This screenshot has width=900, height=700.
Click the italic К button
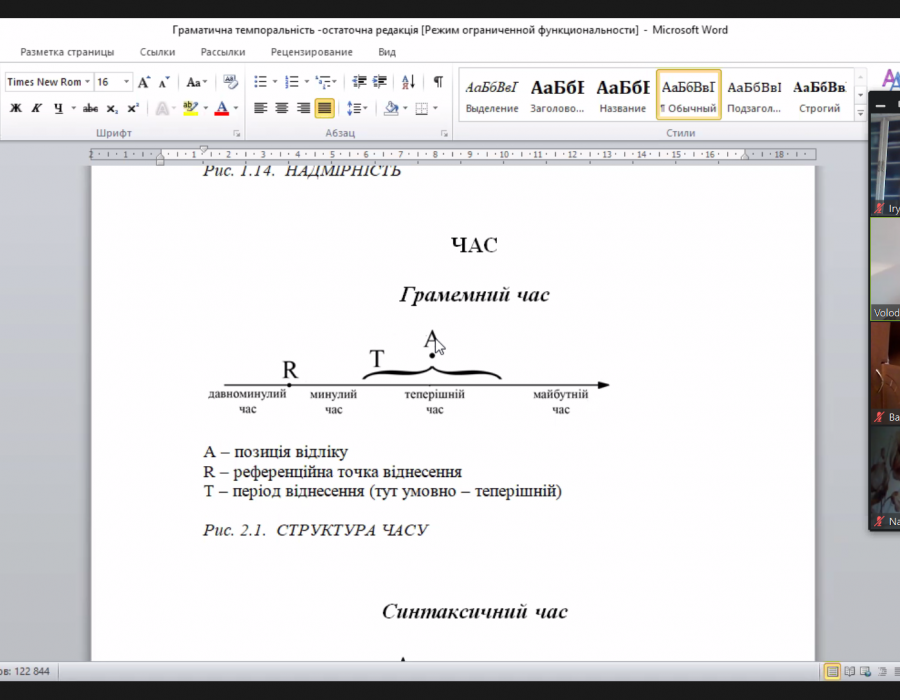coord(36,108)
